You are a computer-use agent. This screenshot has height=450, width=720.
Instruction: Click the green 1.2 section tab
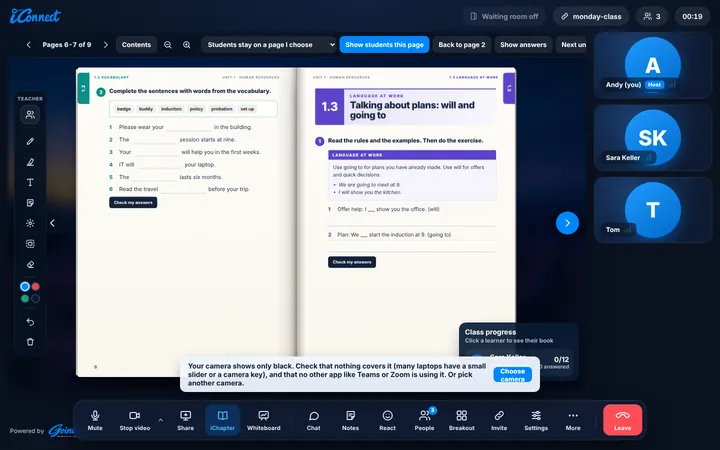pos(83,88)
